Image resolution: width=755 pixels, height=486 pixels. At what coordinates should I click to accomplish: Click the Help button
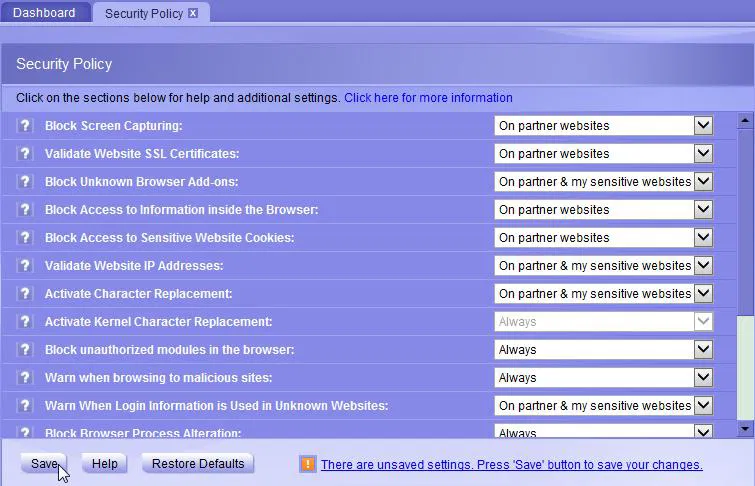point(104,464)
